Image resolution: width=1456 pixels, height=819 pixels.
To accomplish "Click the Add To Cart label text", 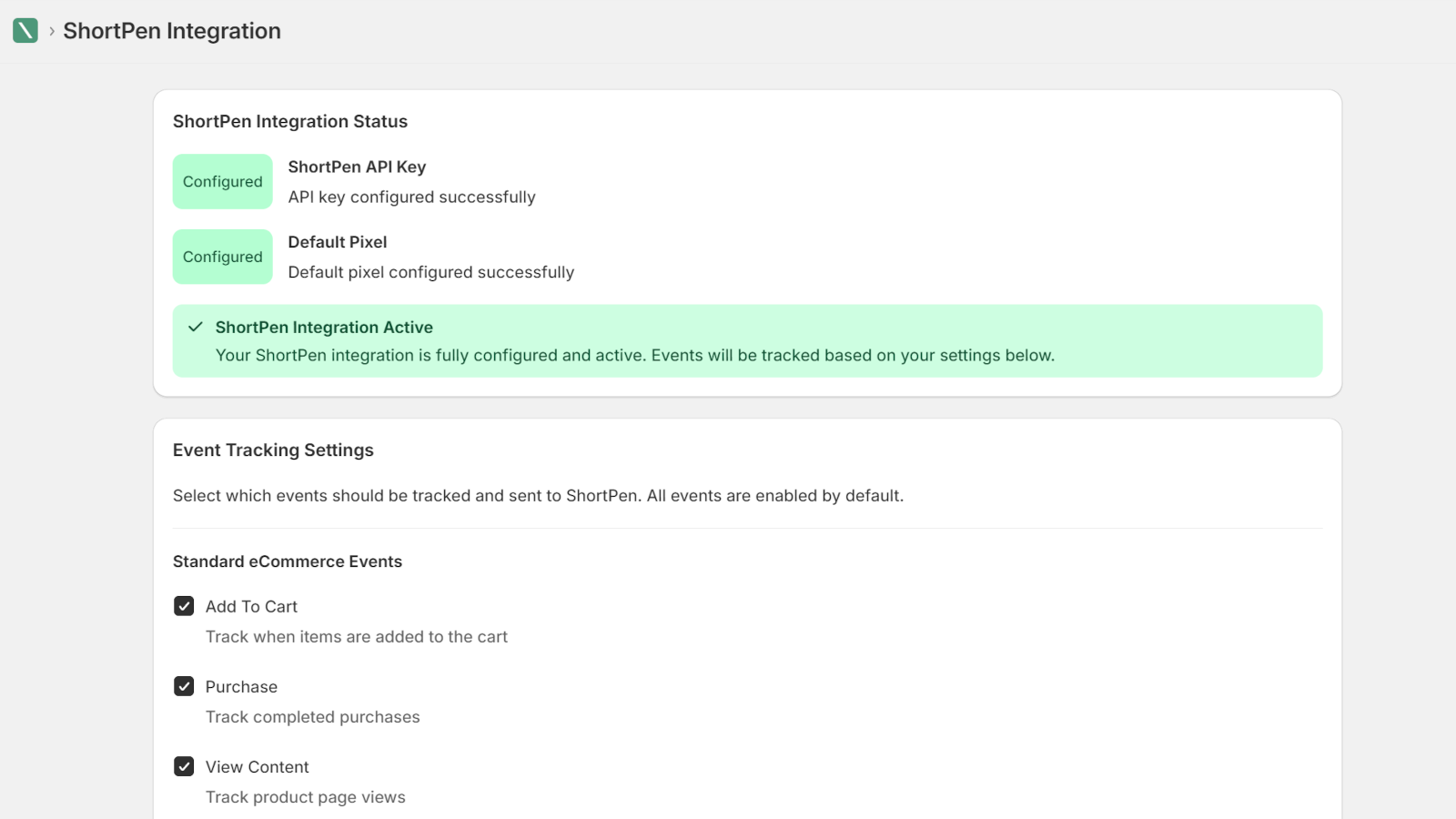I will [251, 607].
